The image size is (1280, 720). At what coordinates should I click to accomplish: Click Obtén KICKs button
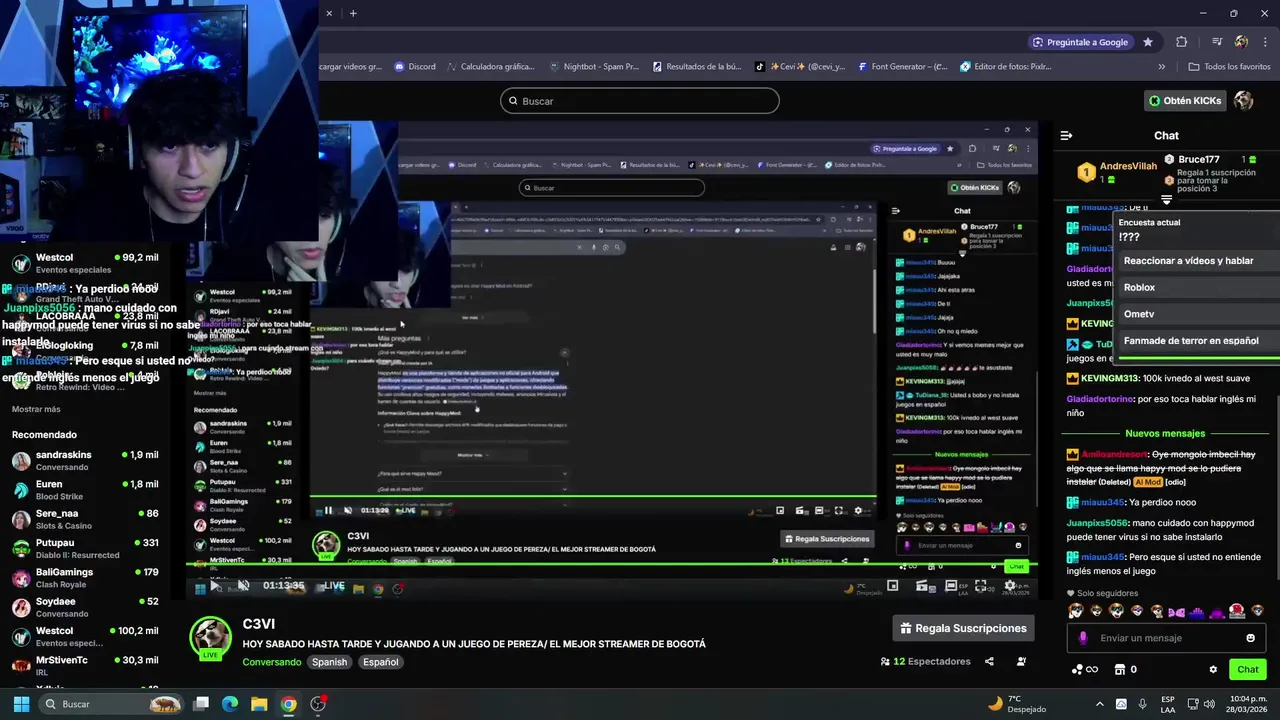click(x=1185, y=100)
